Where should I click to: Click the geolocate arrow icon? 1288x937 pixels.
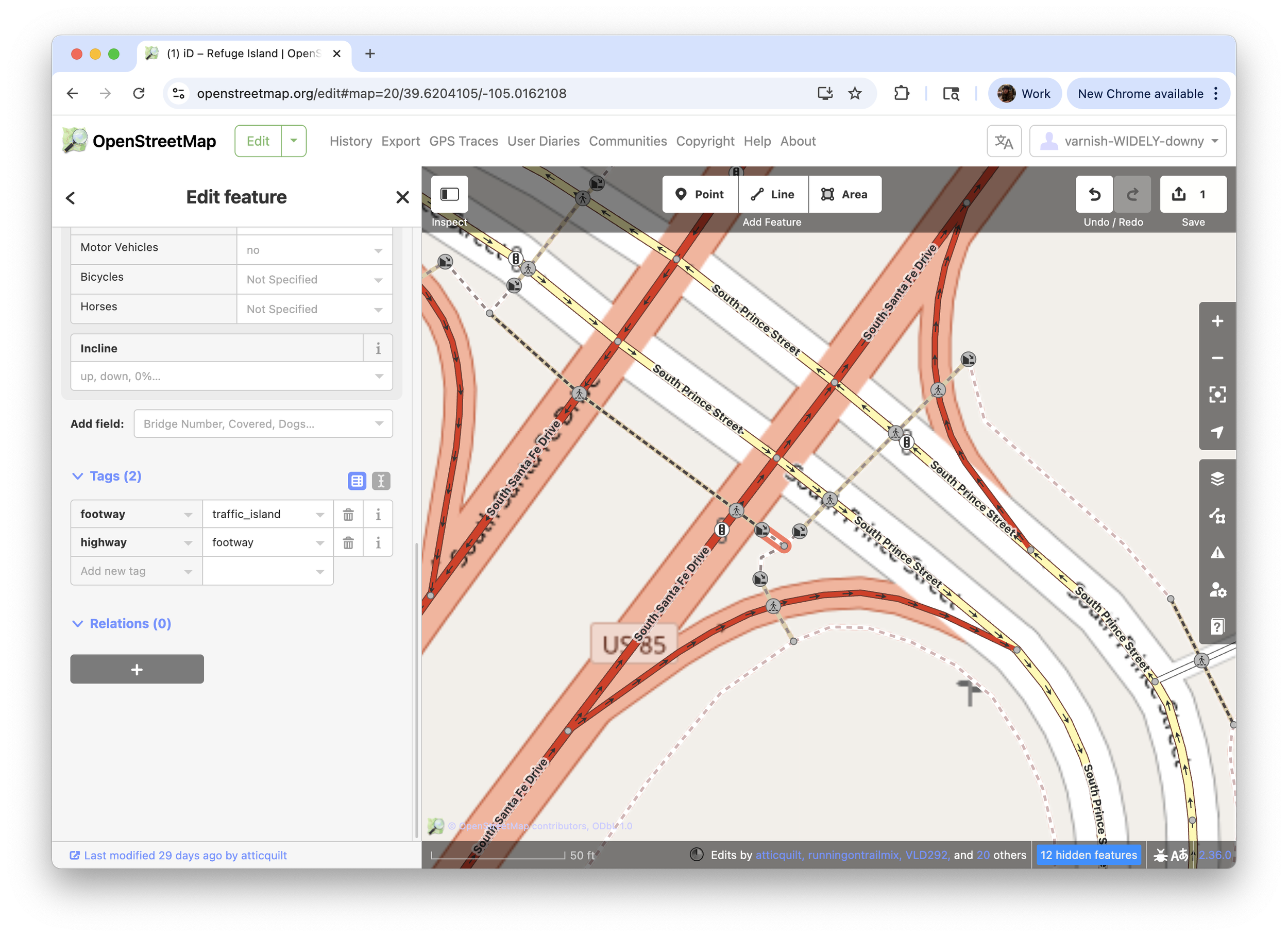(x=1217, y=432)
